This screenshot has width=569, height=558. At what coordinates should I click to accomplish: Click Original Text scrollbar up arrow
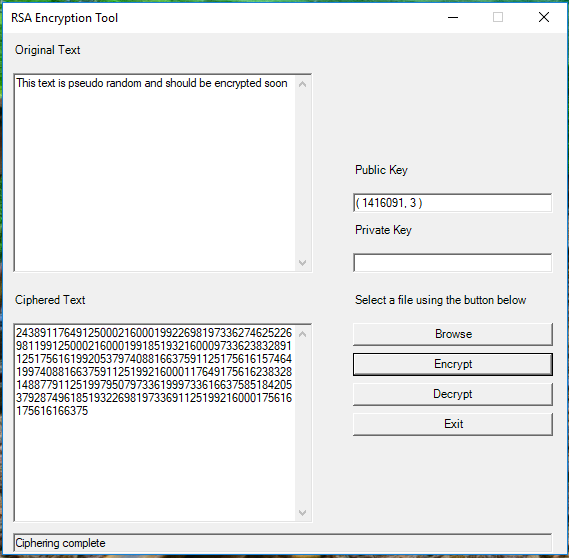pyautogui.click(x=303, y=84)
